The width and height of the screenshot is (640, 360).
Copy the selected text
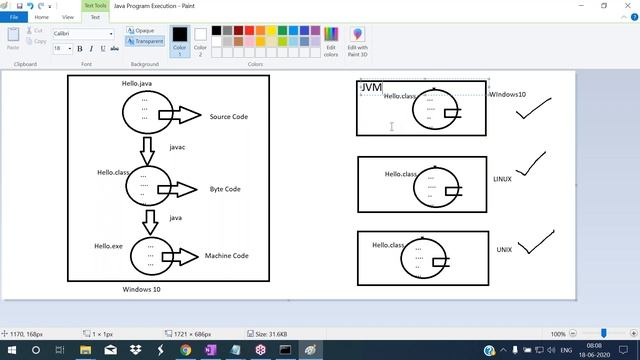[36, 41]
